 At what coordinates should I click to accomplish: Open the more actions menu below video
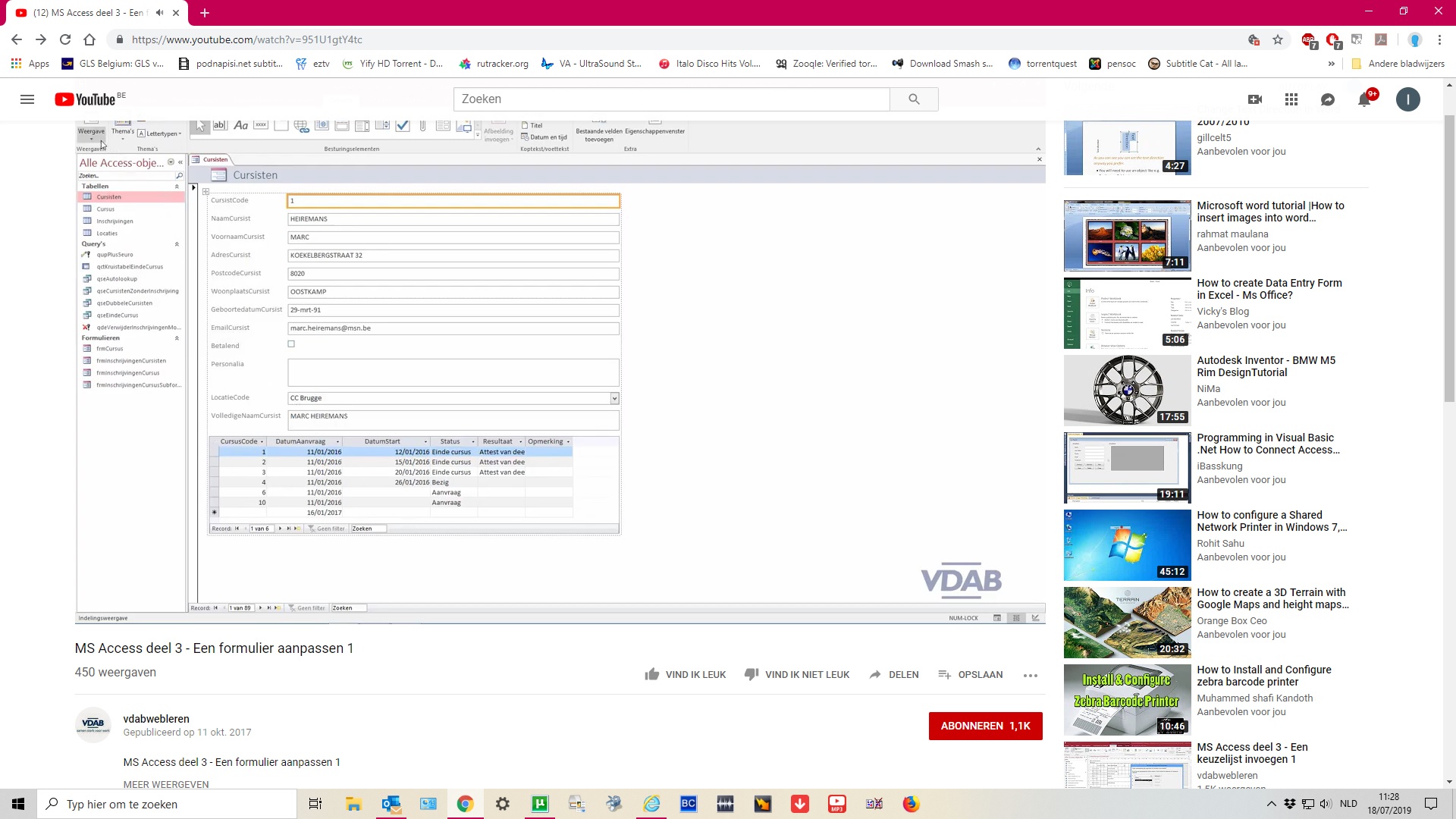1030,675
